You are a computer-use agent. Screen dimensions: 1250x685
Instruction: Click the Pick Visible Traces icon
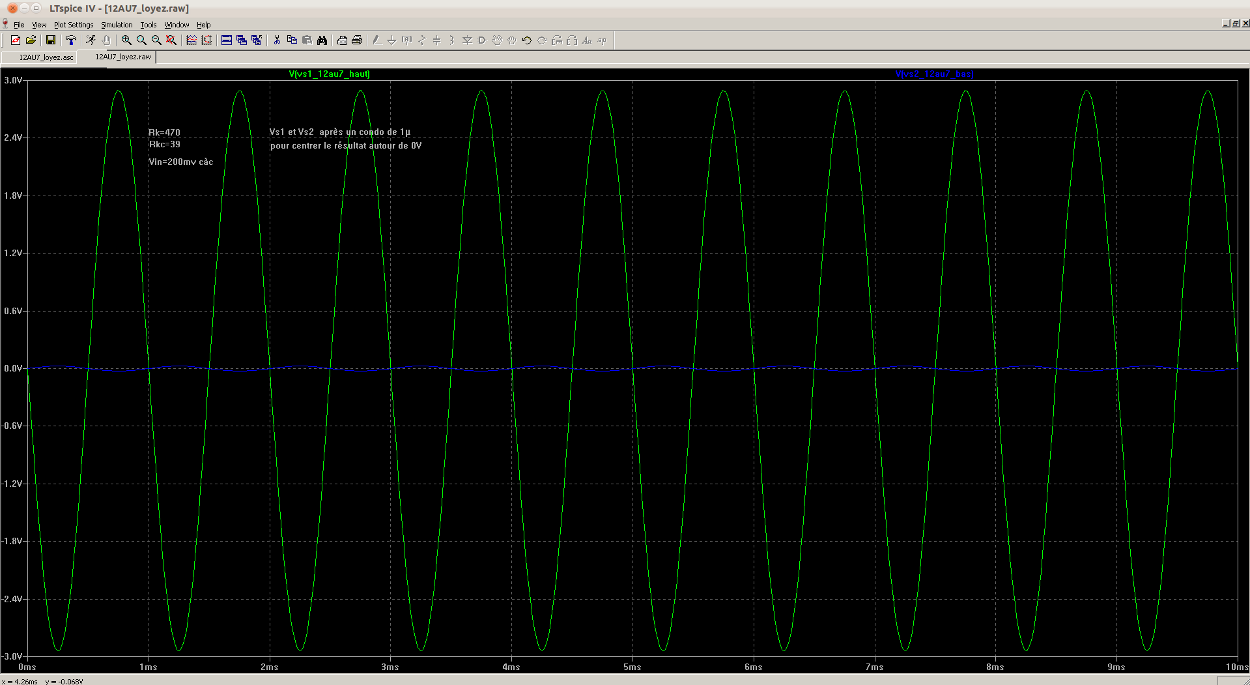(207, 40)
